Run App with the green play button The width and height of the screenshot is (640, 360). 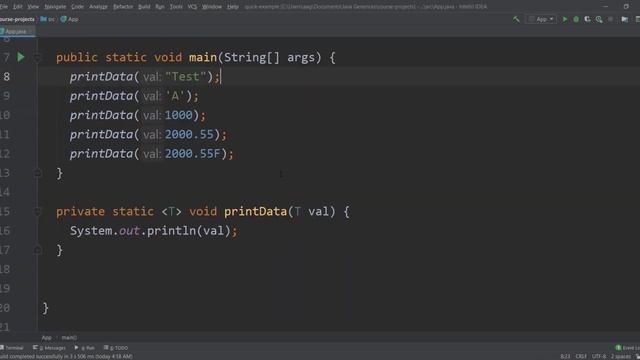[565, 19]
